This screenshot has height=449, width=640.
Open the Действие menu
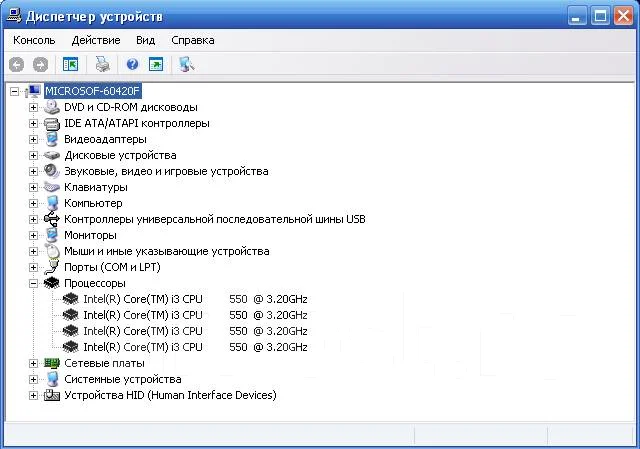(96, 40)
